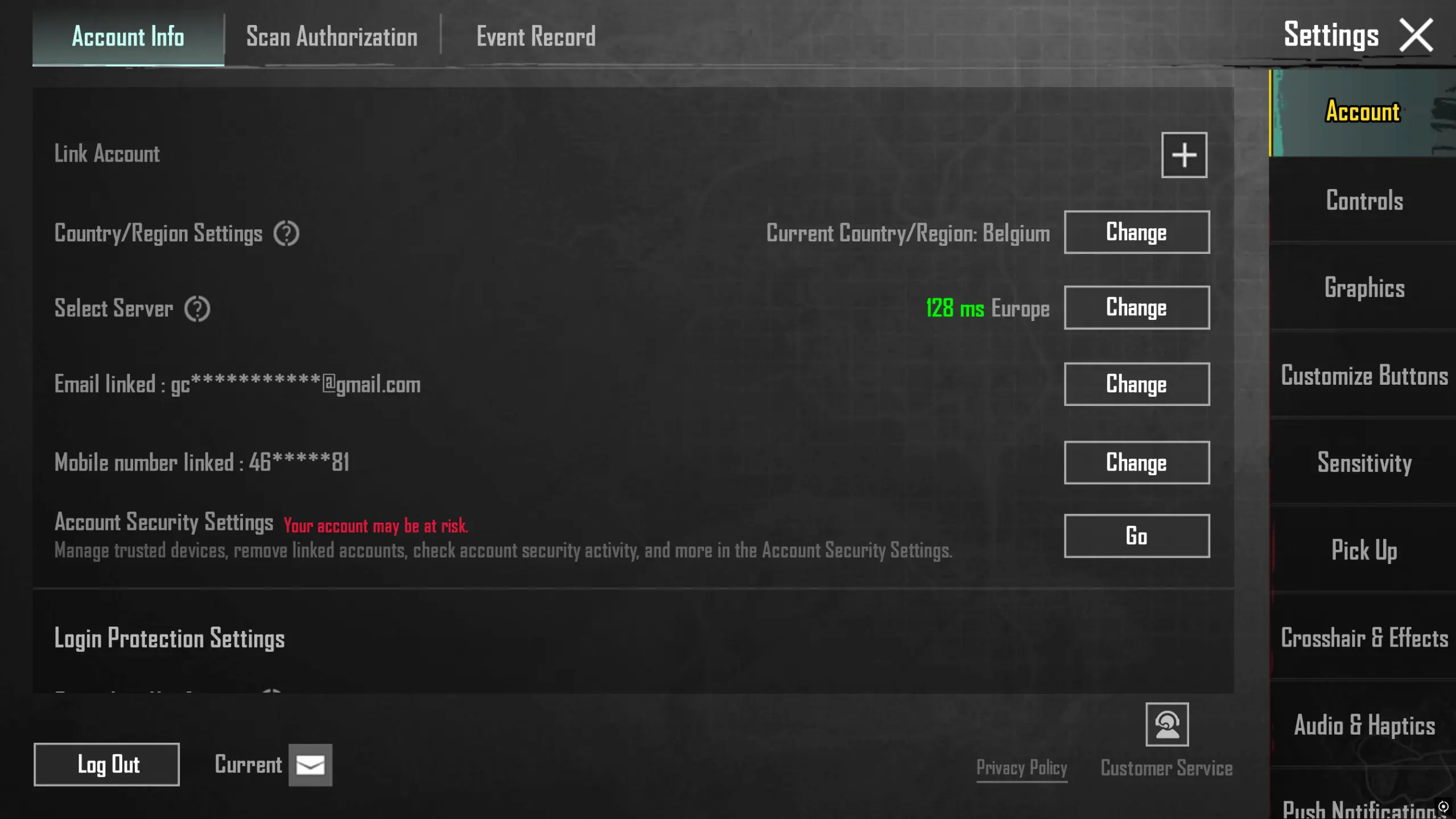Open help icon next to Select Server
Screen dimensions: 1456x819
click(197, 308)
